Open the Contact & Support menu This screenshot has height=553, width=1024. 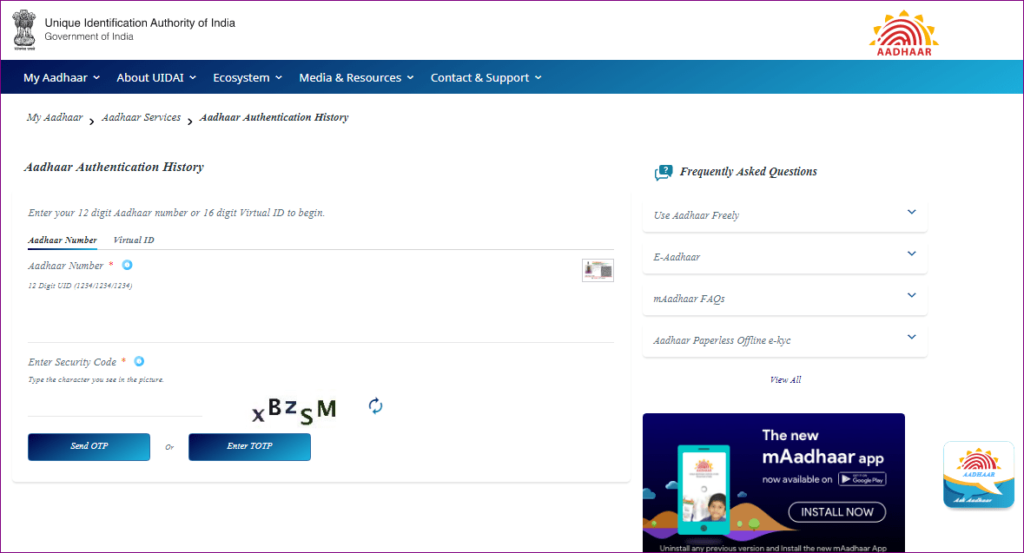tap(486, 77)
